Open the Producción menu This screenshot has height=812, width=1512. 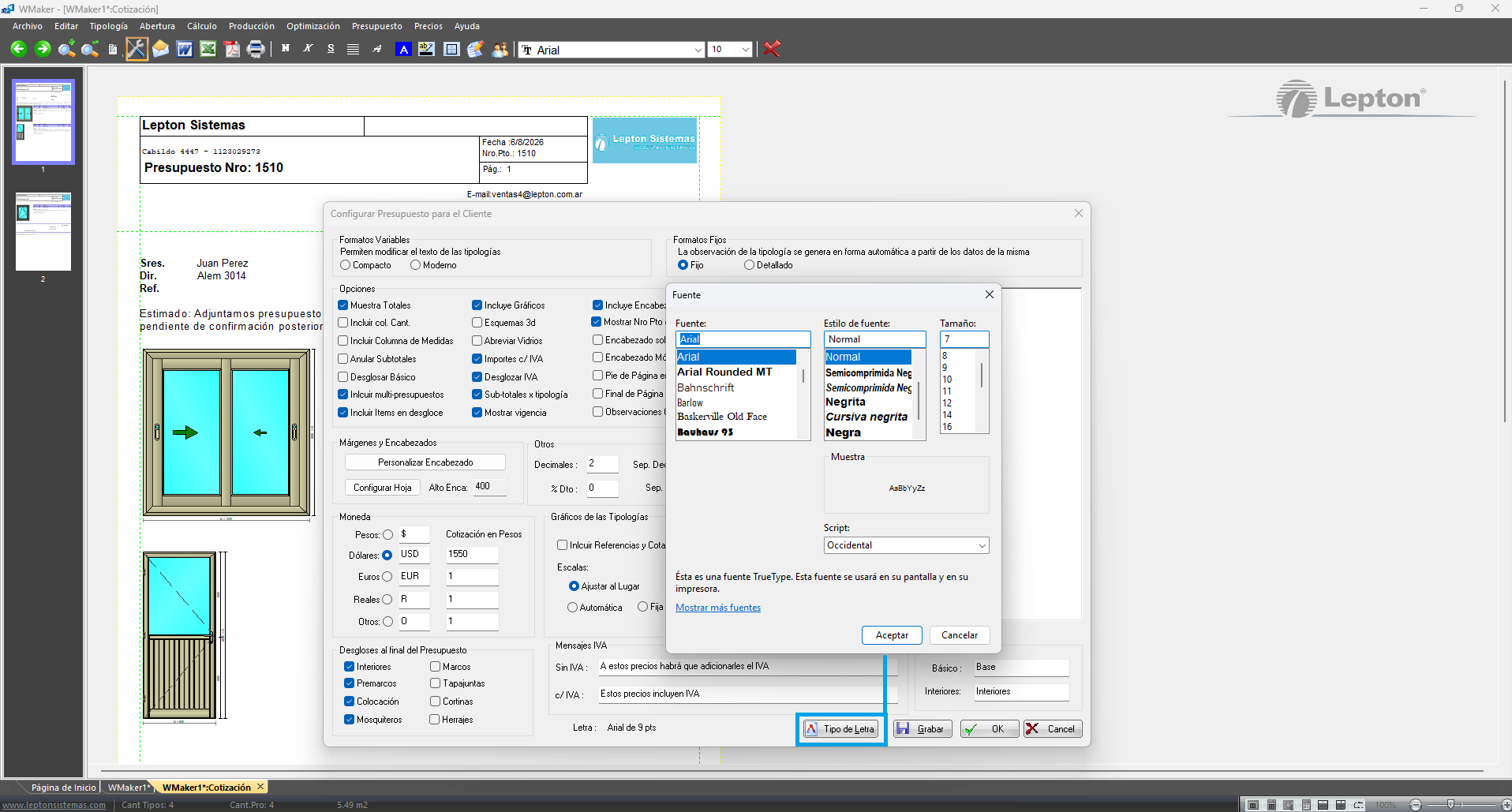252,26
